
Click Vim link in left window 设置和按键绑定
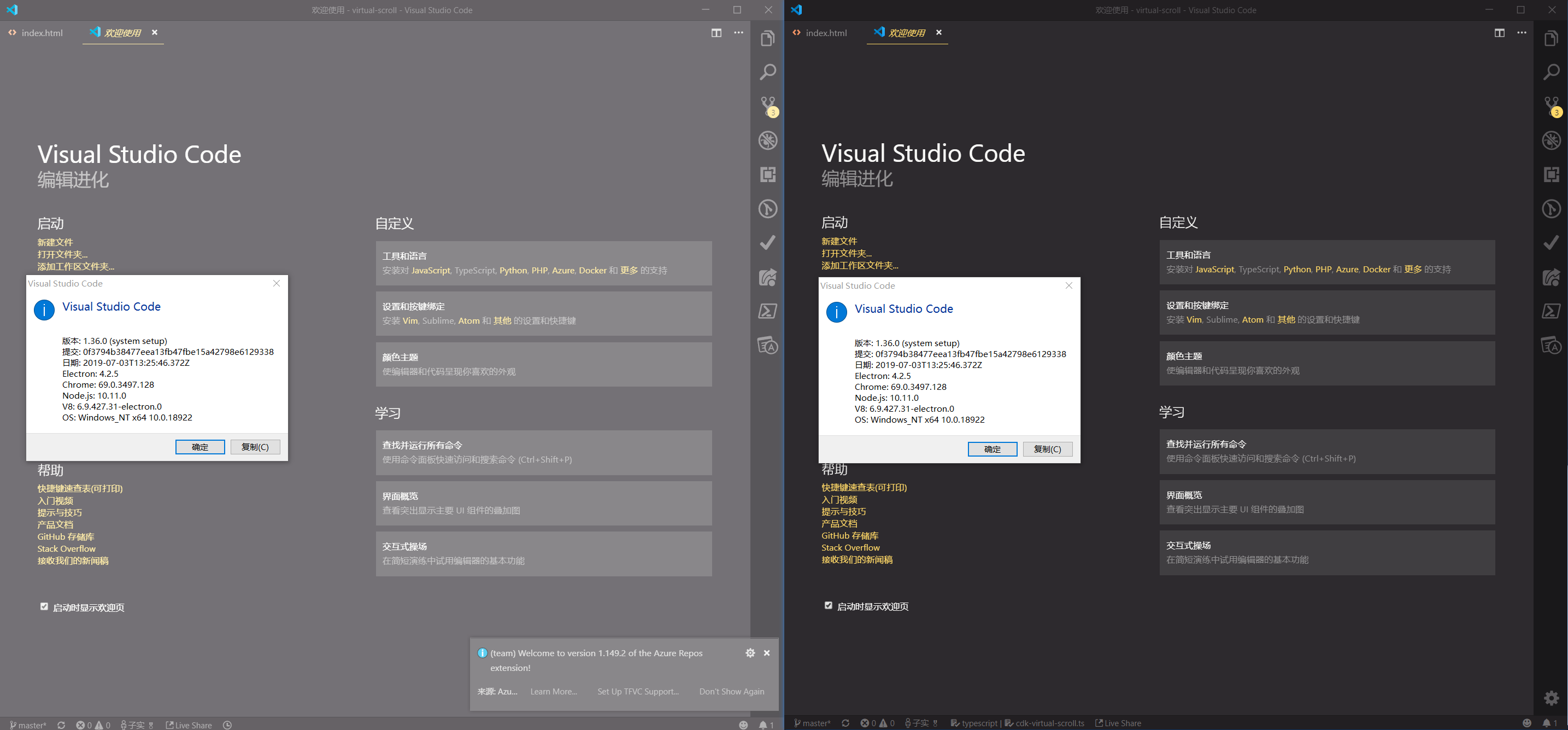(x=410, y=321)
